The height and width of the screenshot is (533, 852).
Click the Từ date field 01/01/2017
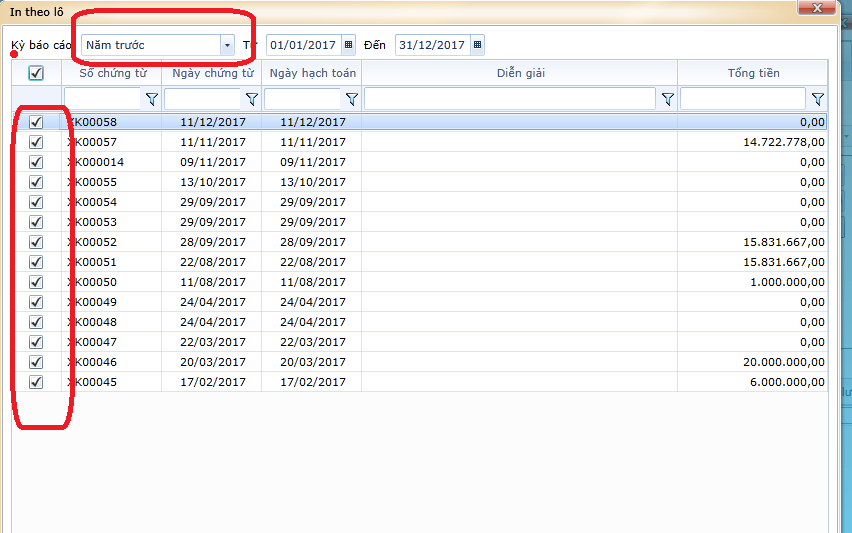[304, 45]
